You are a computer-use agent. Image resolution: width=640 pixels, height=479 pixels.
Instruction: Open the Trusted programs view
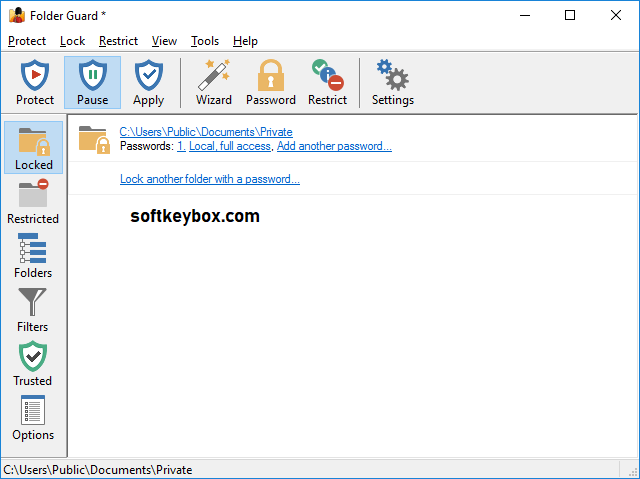[x=33, y=364]
